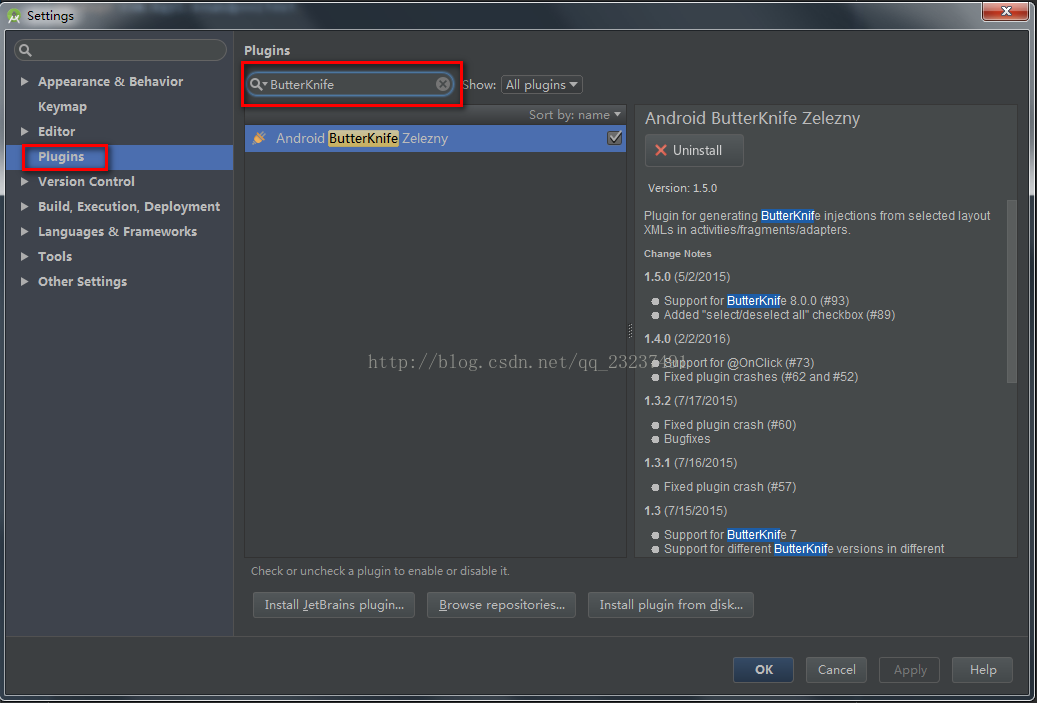1037x703 pixels.
Task: Confirm settings with OK button
Action: (763, 669)
